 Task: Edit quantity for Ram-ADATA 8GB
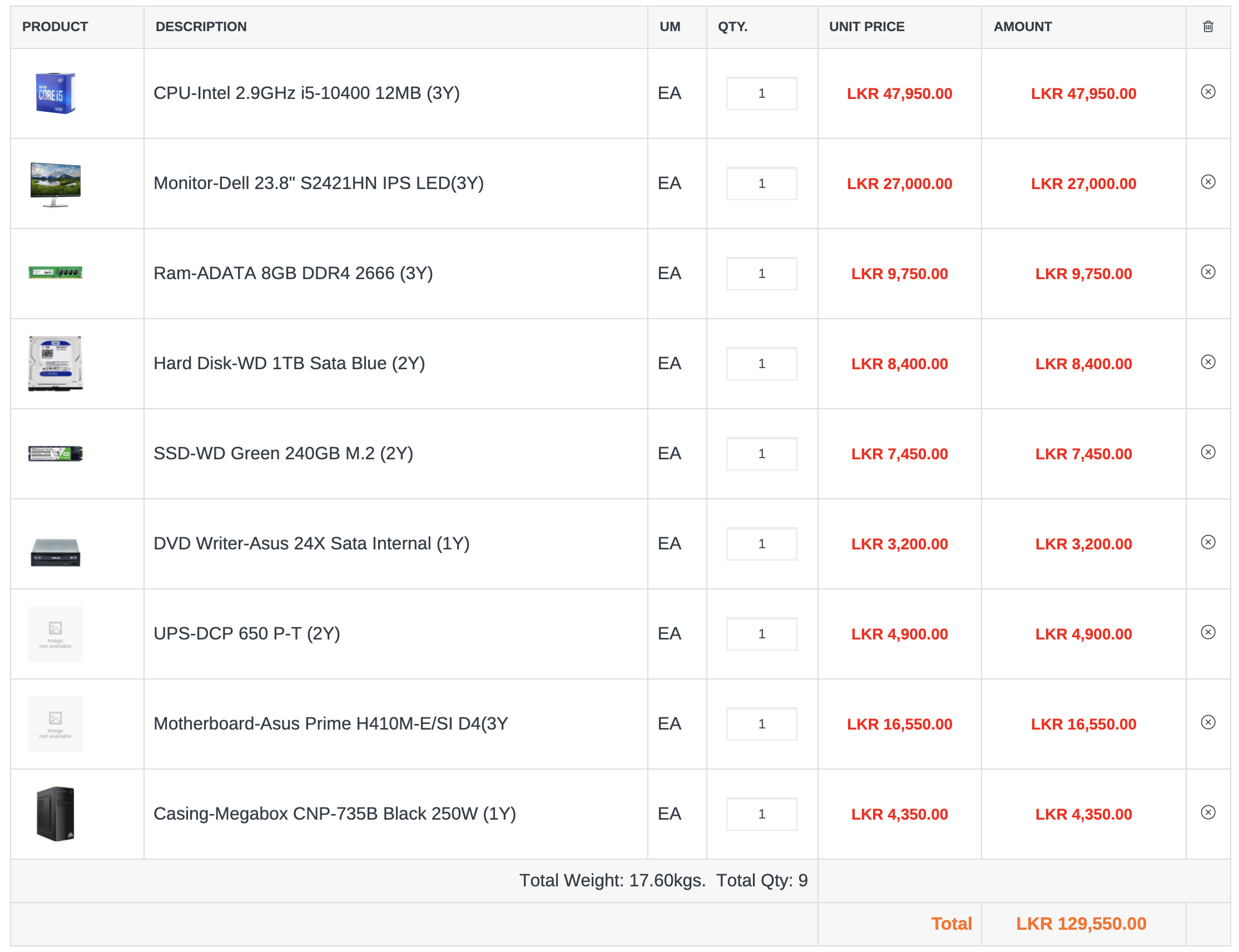(762, 274)
